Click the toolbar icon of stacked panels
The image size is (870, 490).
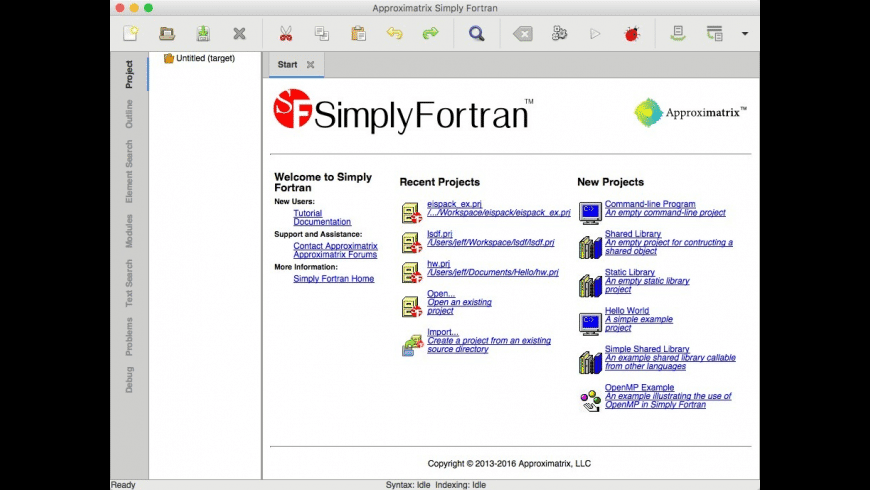click(715, 33)
